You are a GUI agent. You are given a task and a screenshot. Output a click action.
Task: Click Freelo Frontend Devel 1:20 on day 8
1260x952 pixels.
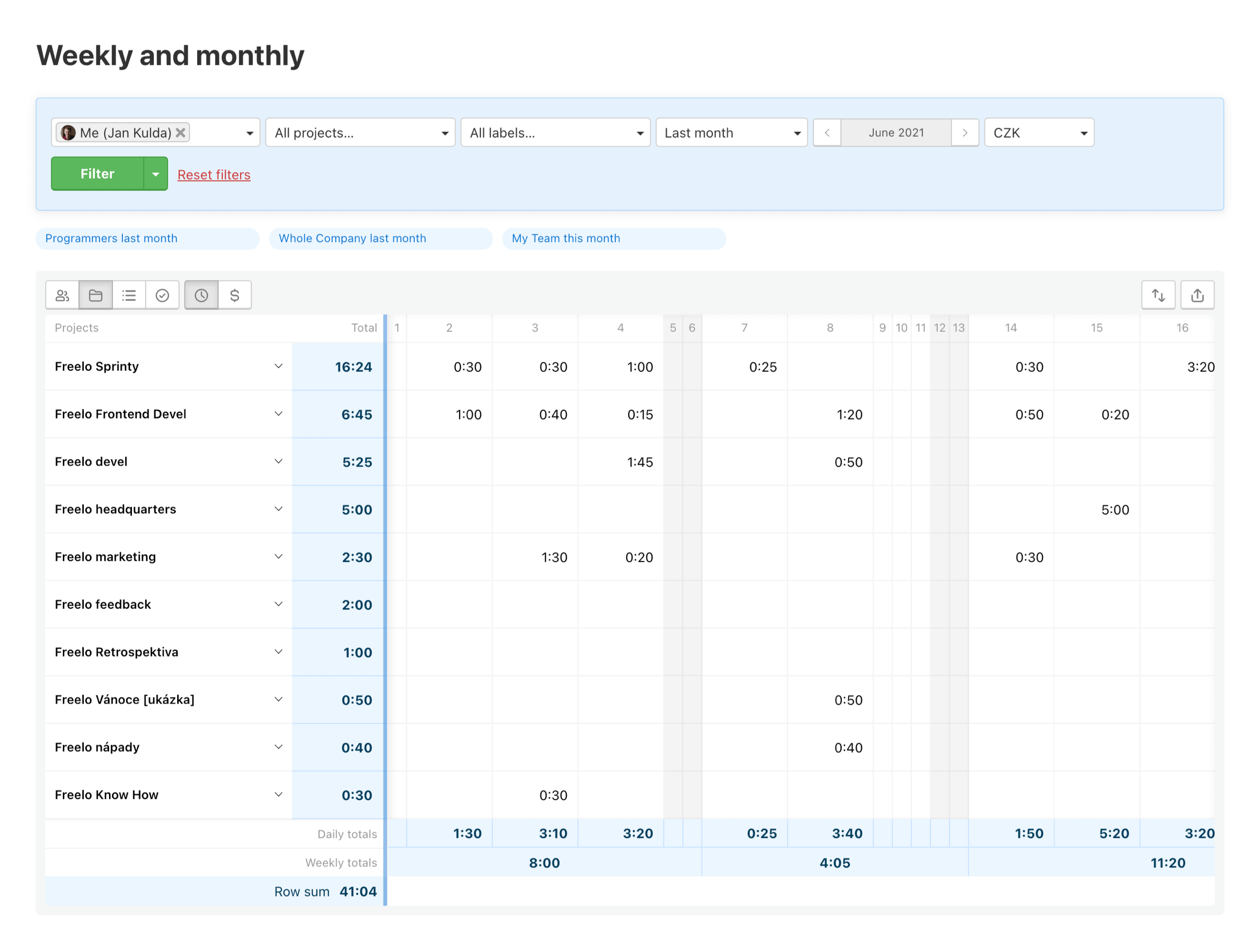click(x=849, y=415)
